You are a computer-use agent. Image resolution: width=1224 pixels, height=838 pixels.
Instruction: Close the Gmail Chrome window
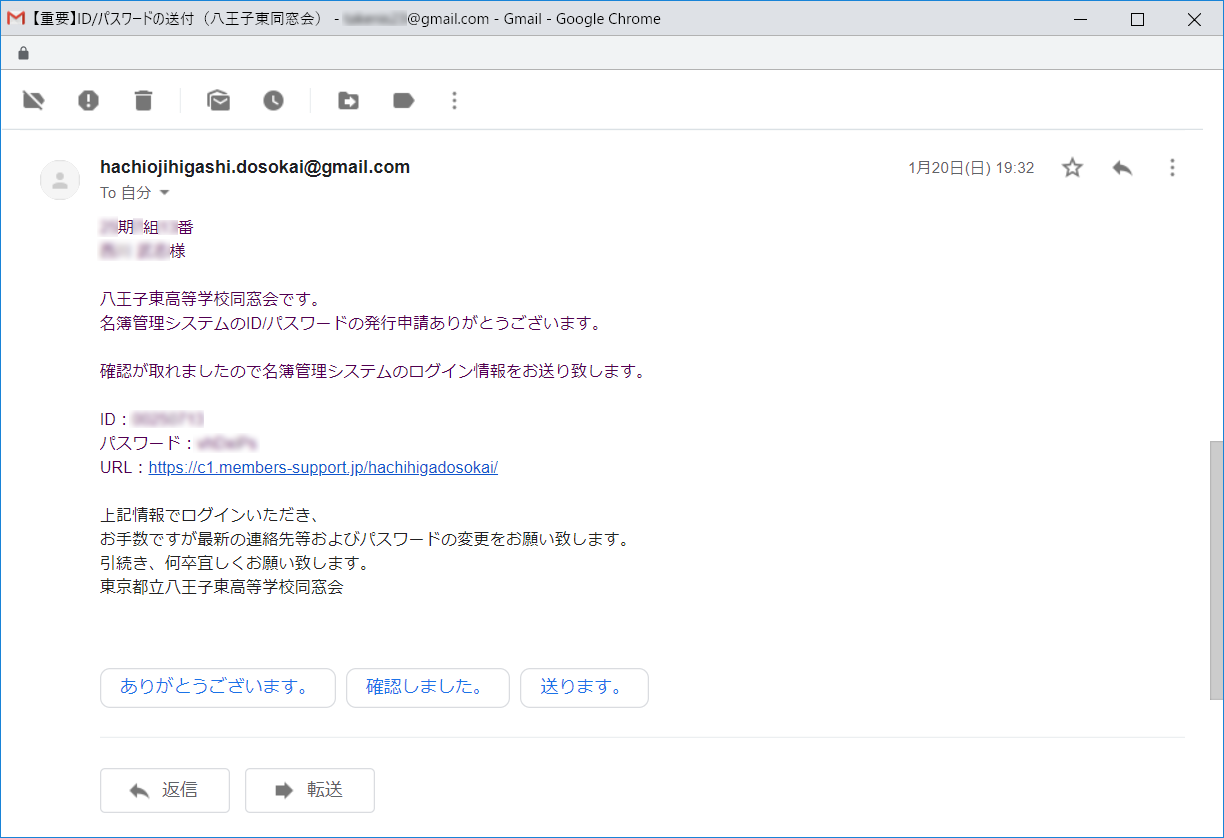tap(1194, 19)
